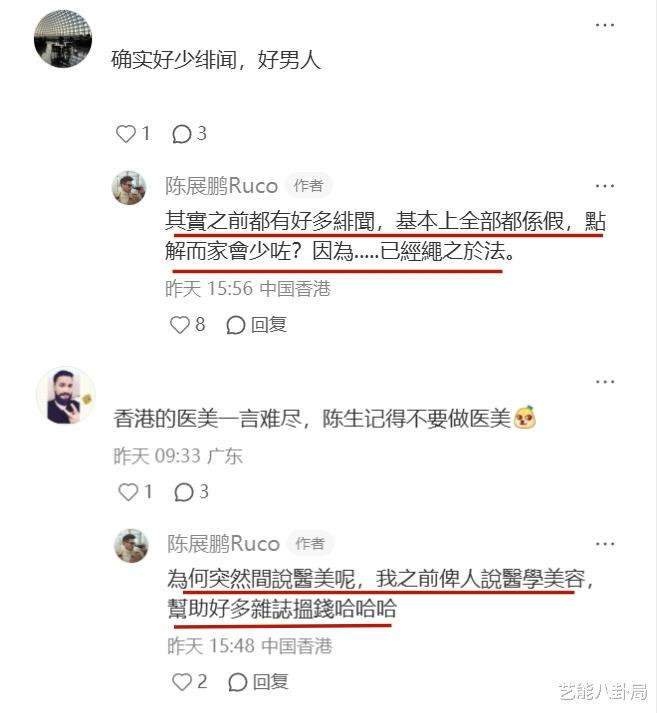The height and width of the screenshot is (713, 657).
Task: Open more options for Ruco's 15:48 reply
Action: 605,544
